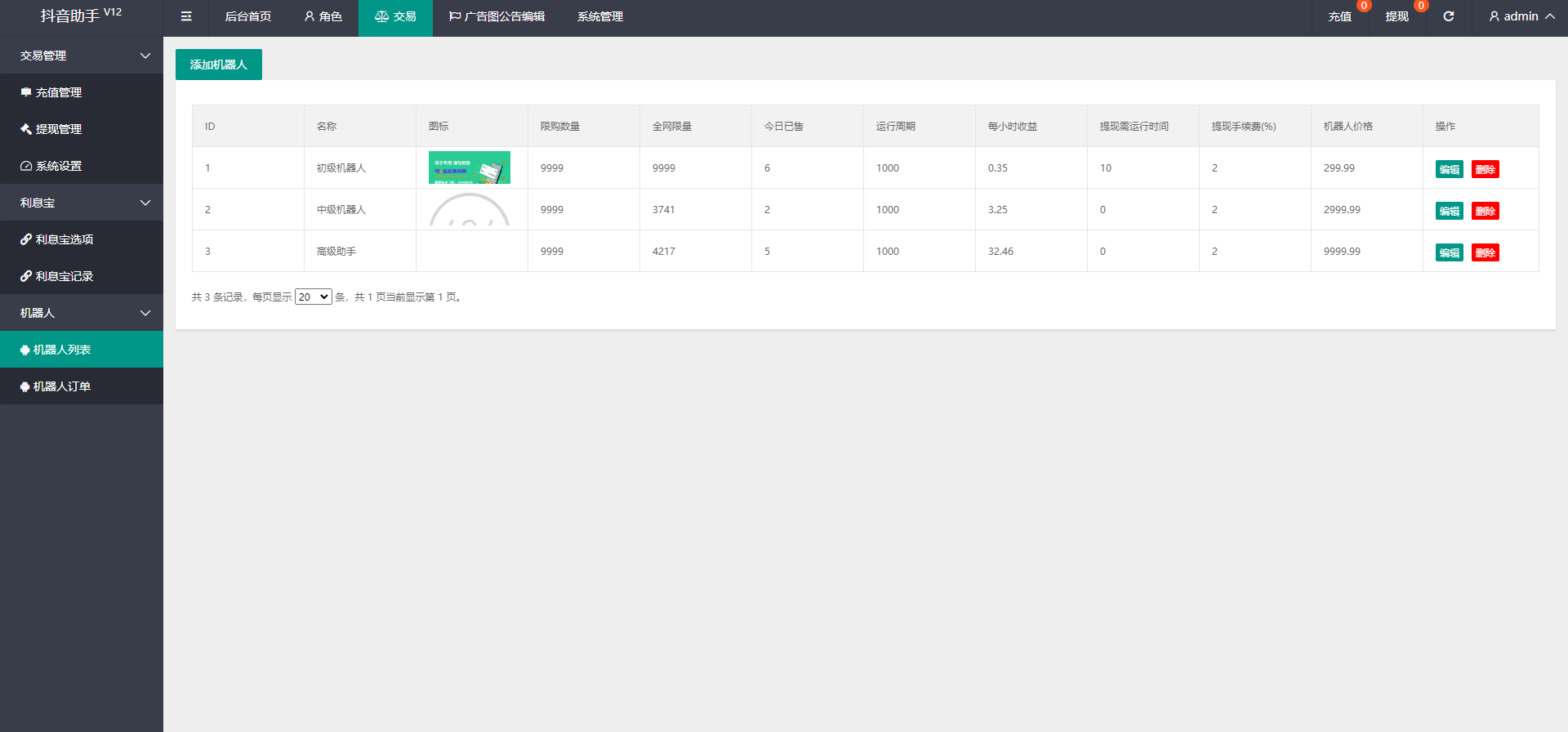Delete the 中级机器人 row

(1486, 211)
